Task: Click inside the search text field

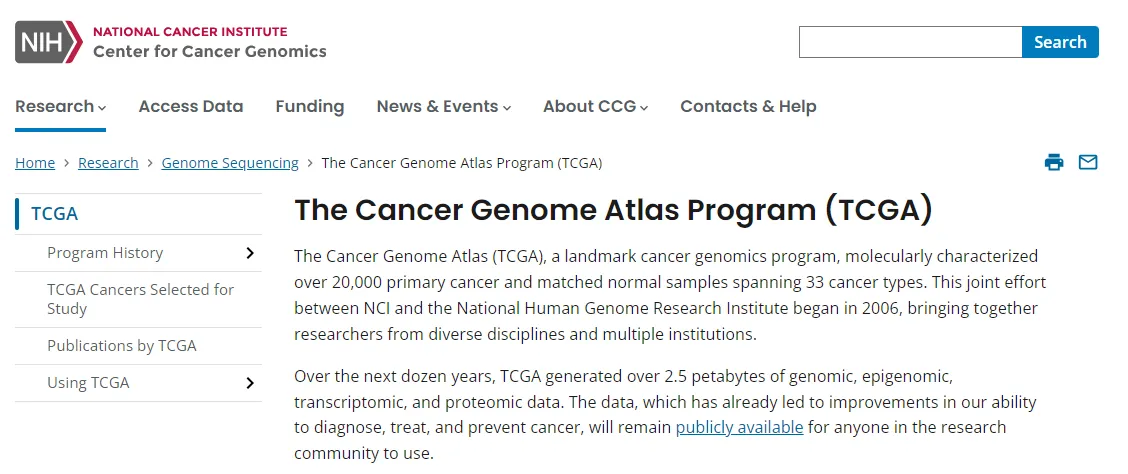Action: click(x=910, y=42)
